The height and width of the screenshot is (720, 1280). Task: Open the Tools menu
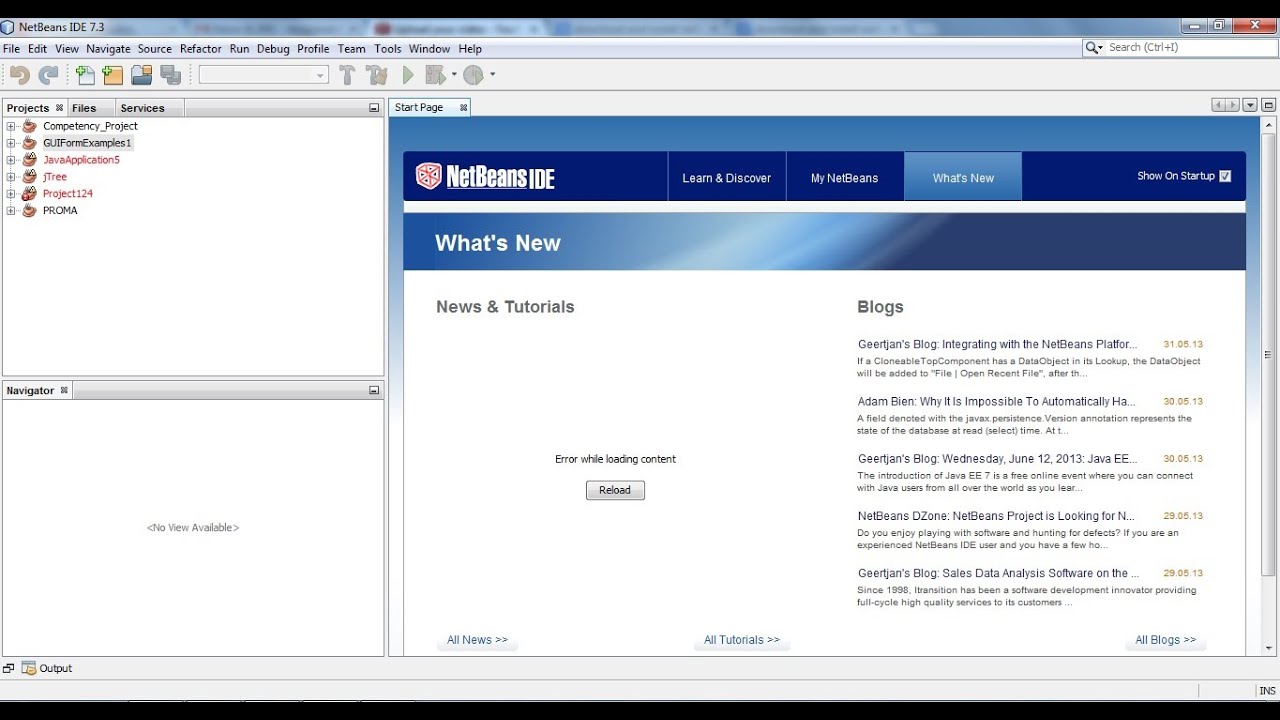tap(388, 48)
